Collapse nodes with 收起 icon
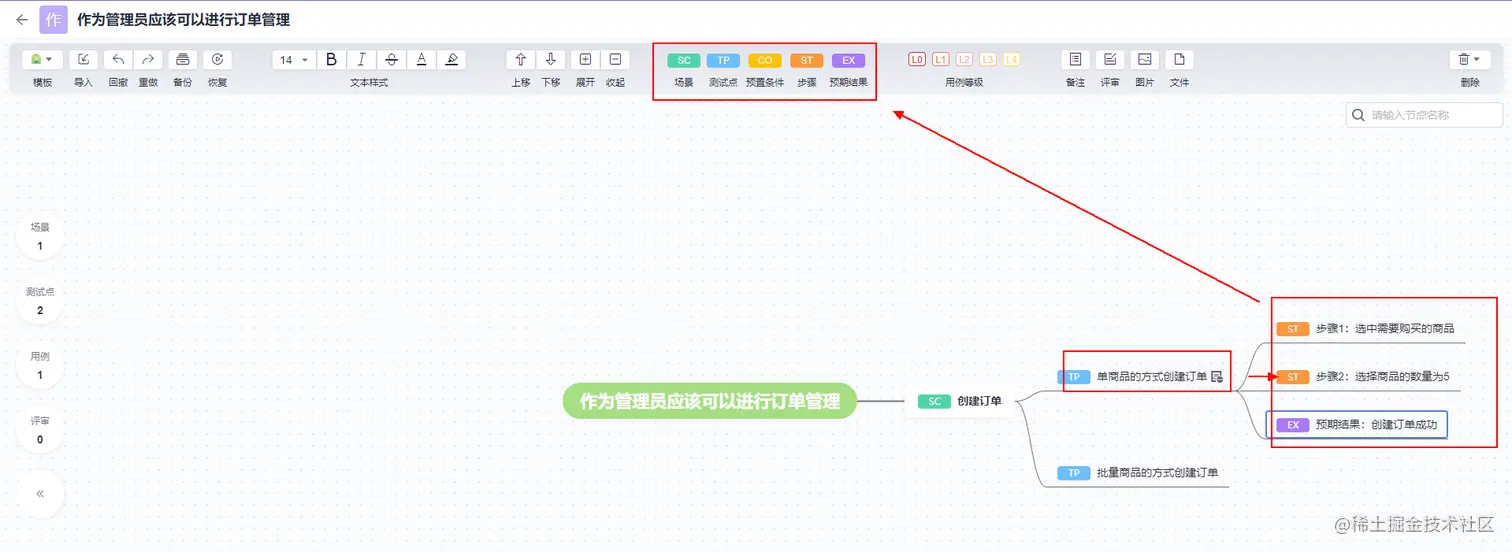The width and height of the screenshot is (1512, 552). point(615,60)
